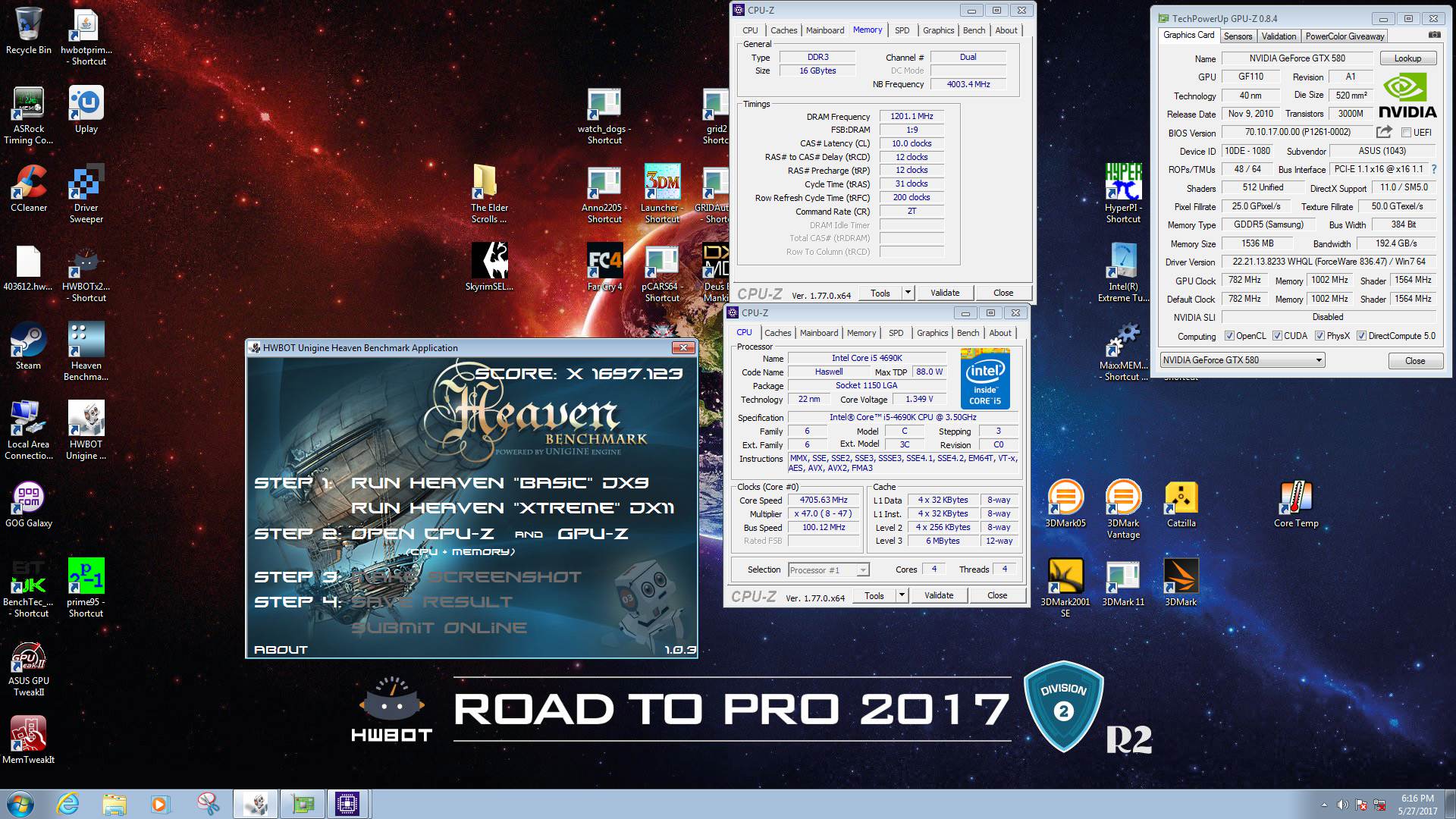Click GPU-Z screenshot camera icon
The image size is (1456, 819).
1434,35
